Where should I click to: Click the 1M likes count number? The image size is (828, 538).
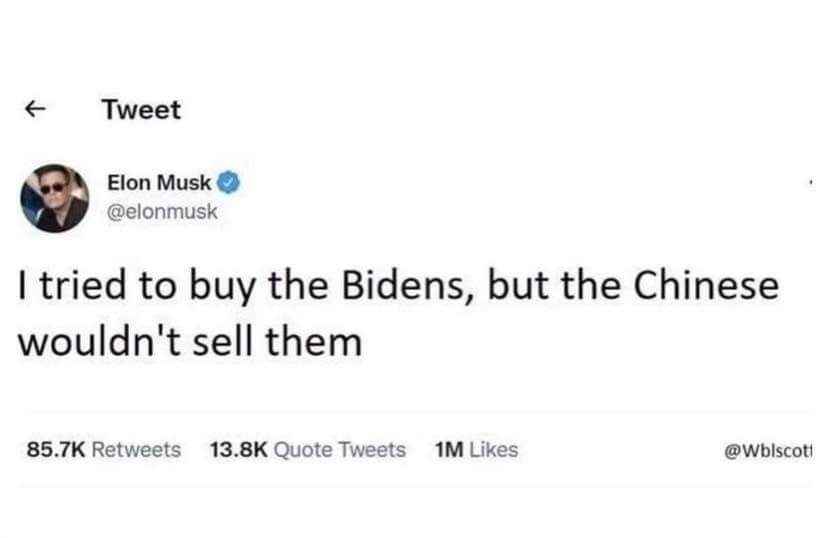tap(448, 450)
